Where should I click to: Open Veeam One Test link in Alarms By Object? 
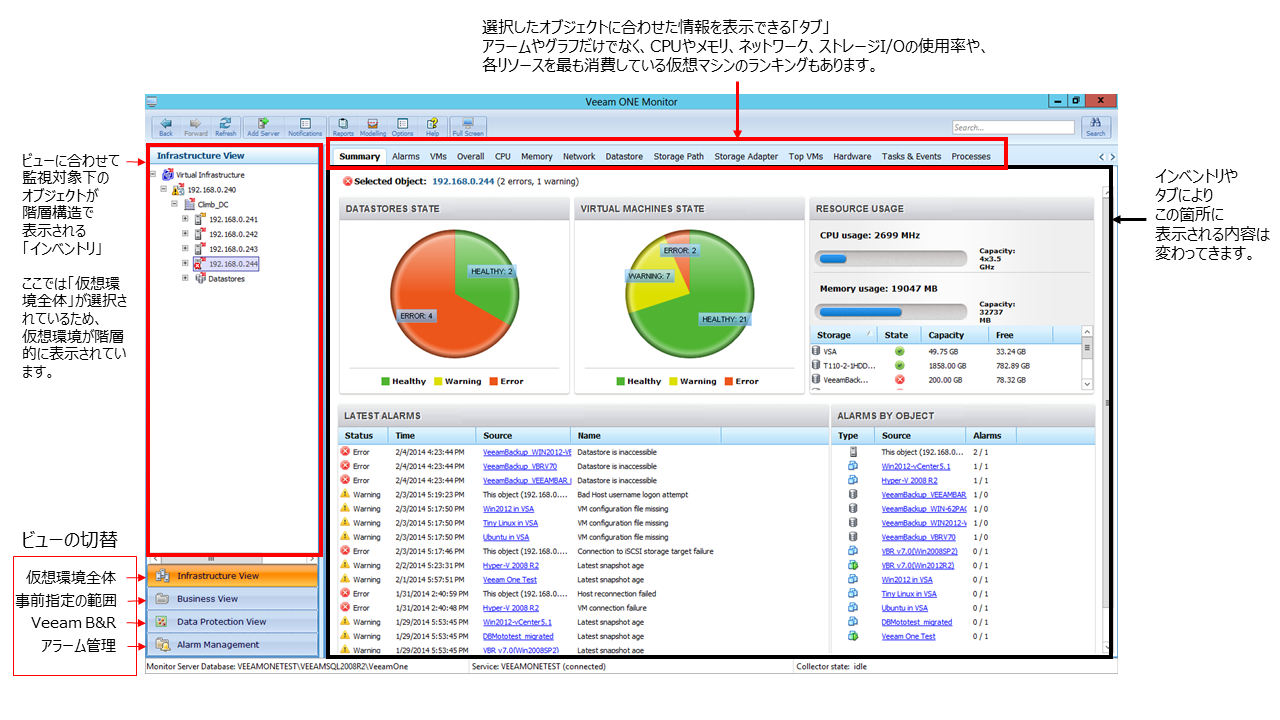pos(908,636)
